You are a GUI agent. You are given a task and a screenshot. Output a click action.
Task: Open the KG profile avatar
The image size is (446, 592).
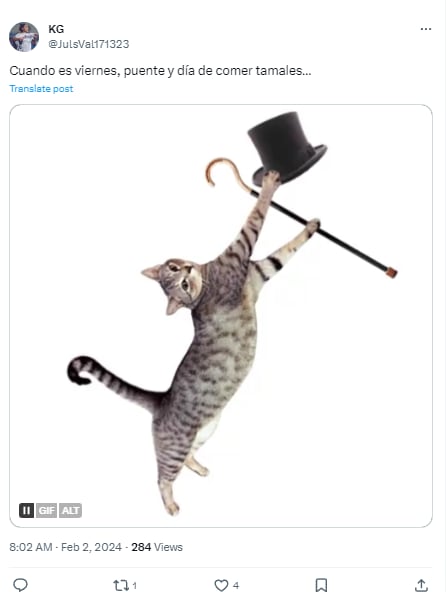tap(24, 37)
